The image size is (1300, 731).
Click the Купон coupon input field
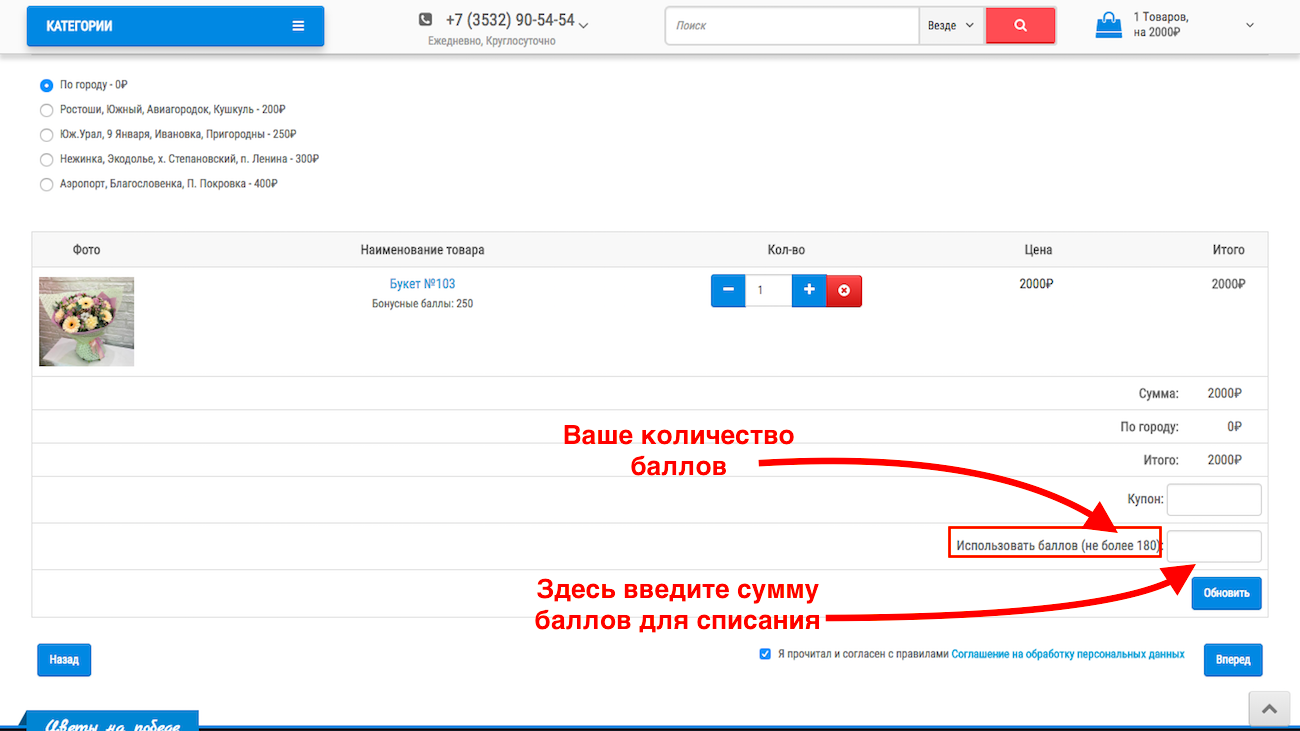pos(1214,500)
